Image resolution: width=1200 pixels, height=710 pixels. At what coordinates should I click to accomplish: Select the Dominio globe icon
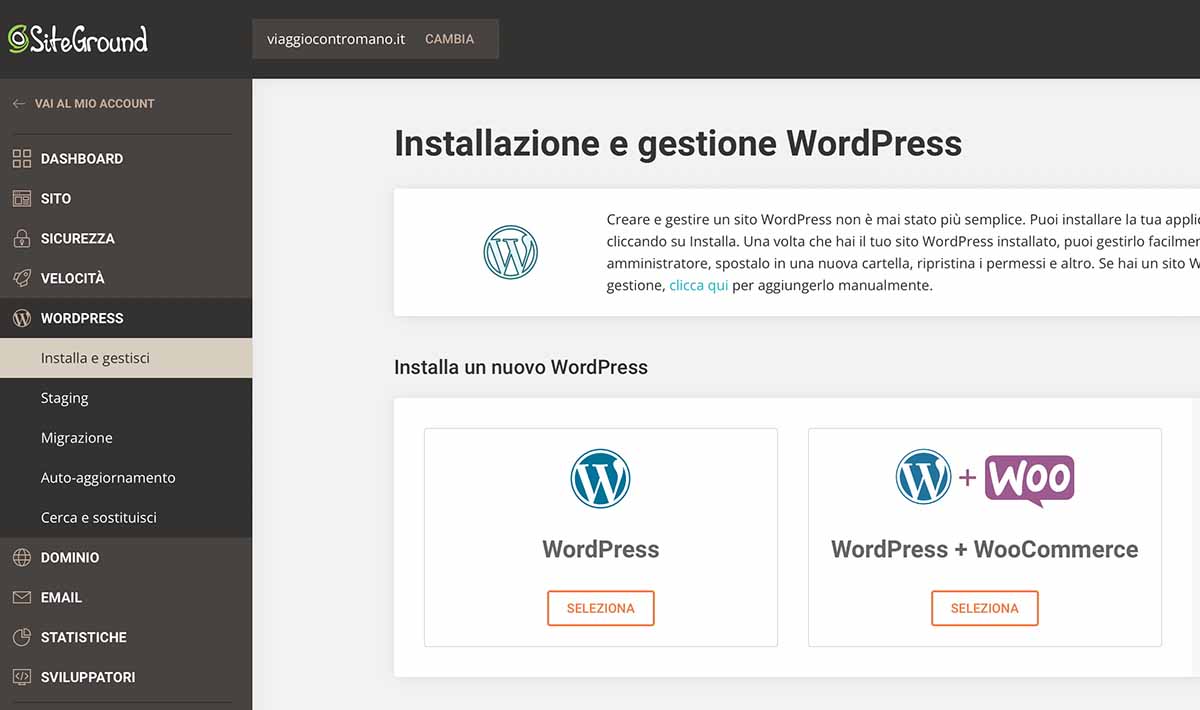23,557
